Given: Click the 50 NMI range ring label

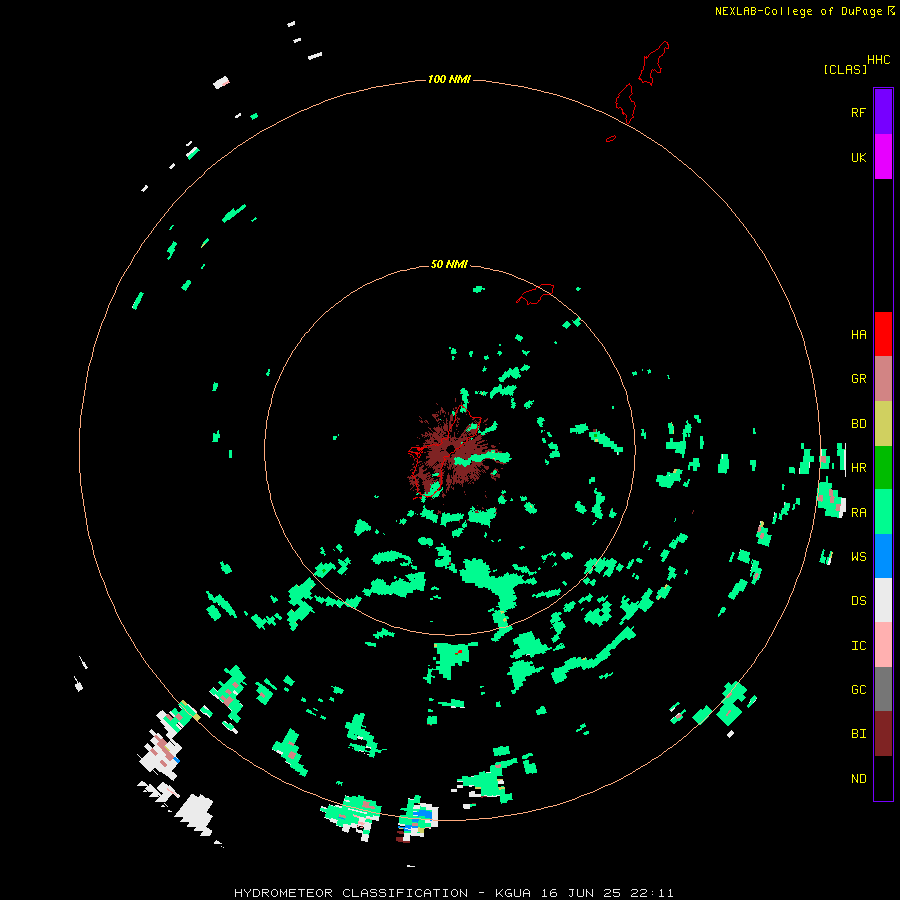Looking at the screenshot, I should pos(449,264).
